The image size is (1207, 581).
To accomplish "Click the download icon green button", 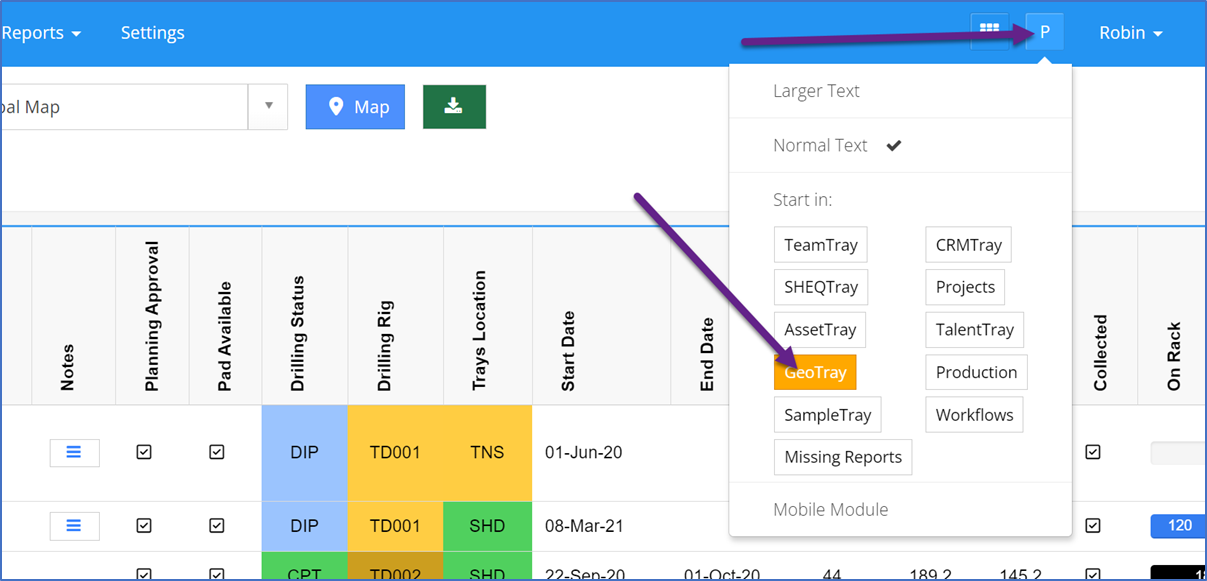I will coord(454,107).
